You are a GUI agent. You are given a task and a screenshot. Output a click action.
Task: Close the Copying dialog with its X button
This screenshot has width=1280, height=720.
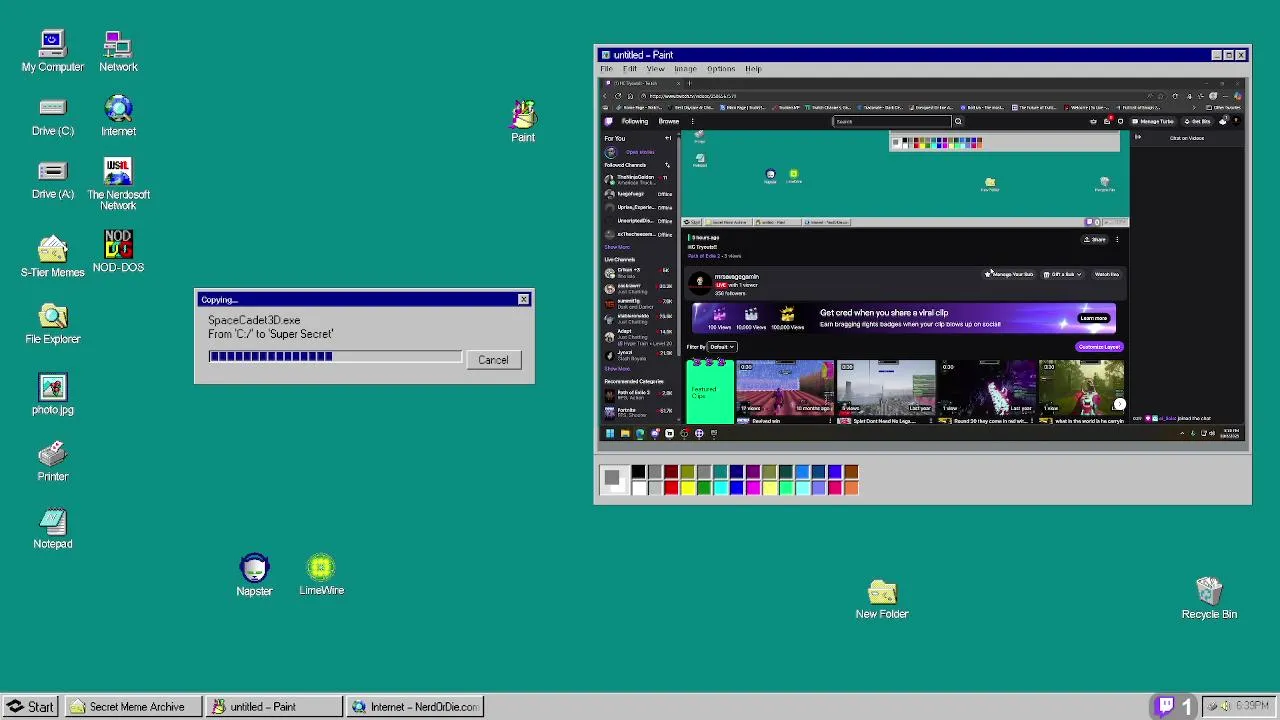point(523,300)
